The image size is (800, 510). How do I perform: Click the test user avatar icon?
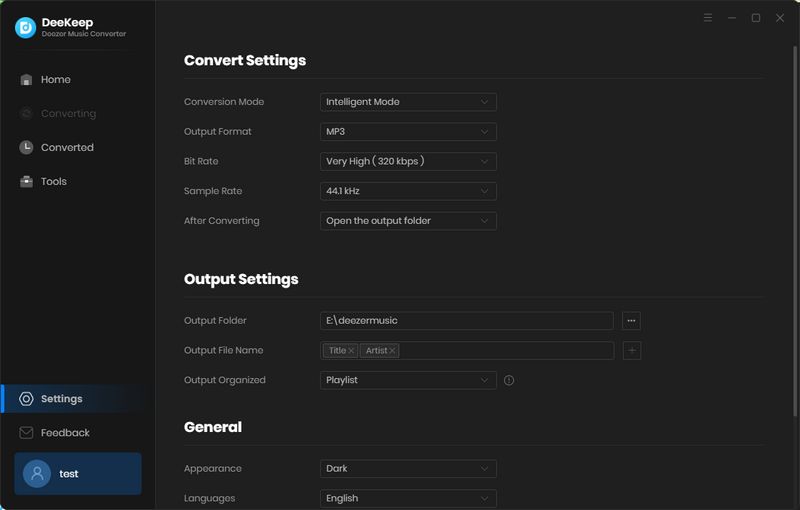(37, 474)
